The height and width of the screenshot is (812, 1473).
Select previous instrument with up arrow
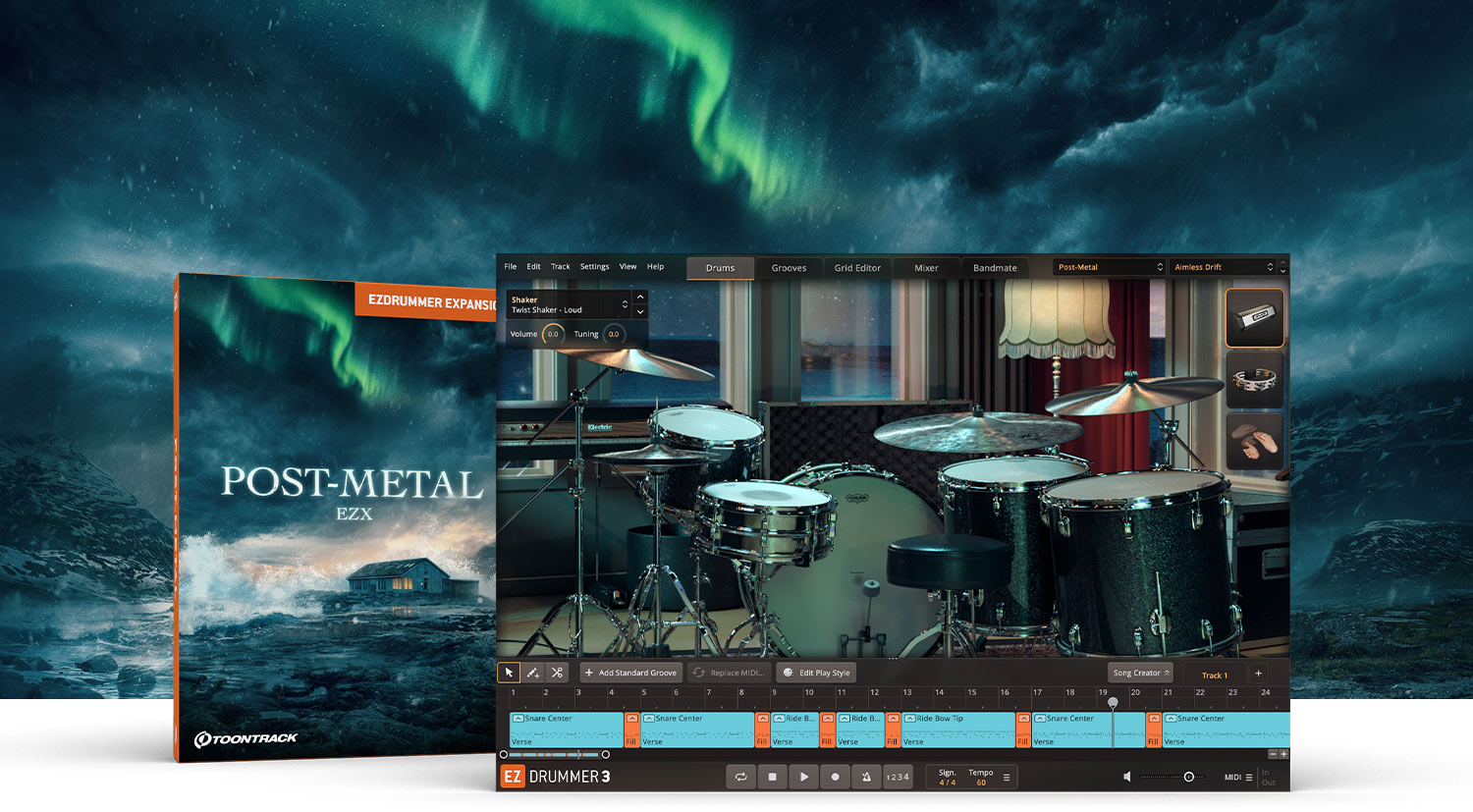point(640,298)
